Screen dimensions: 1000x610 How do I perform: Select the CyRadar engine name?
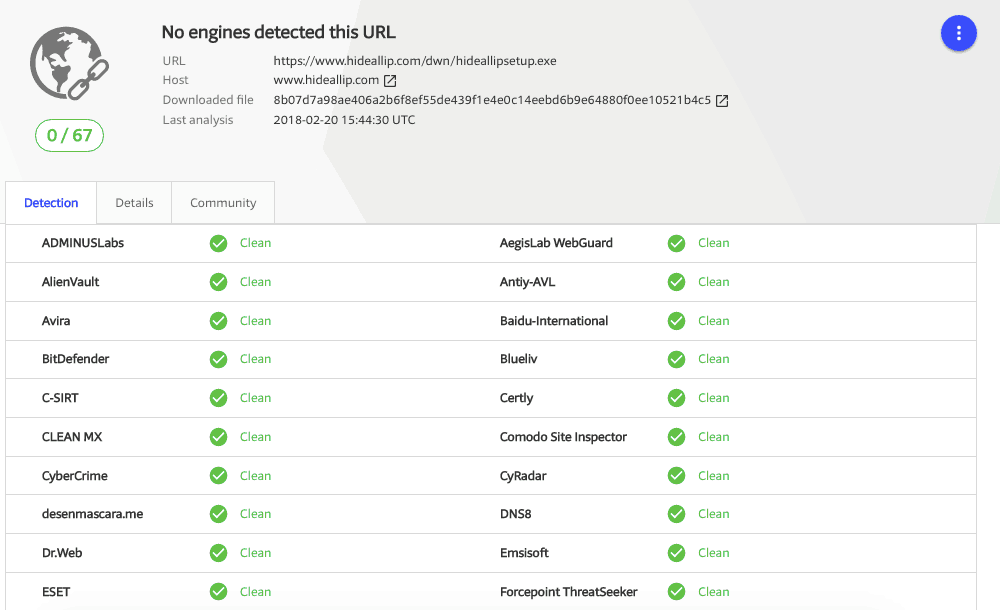coord(523,476)
